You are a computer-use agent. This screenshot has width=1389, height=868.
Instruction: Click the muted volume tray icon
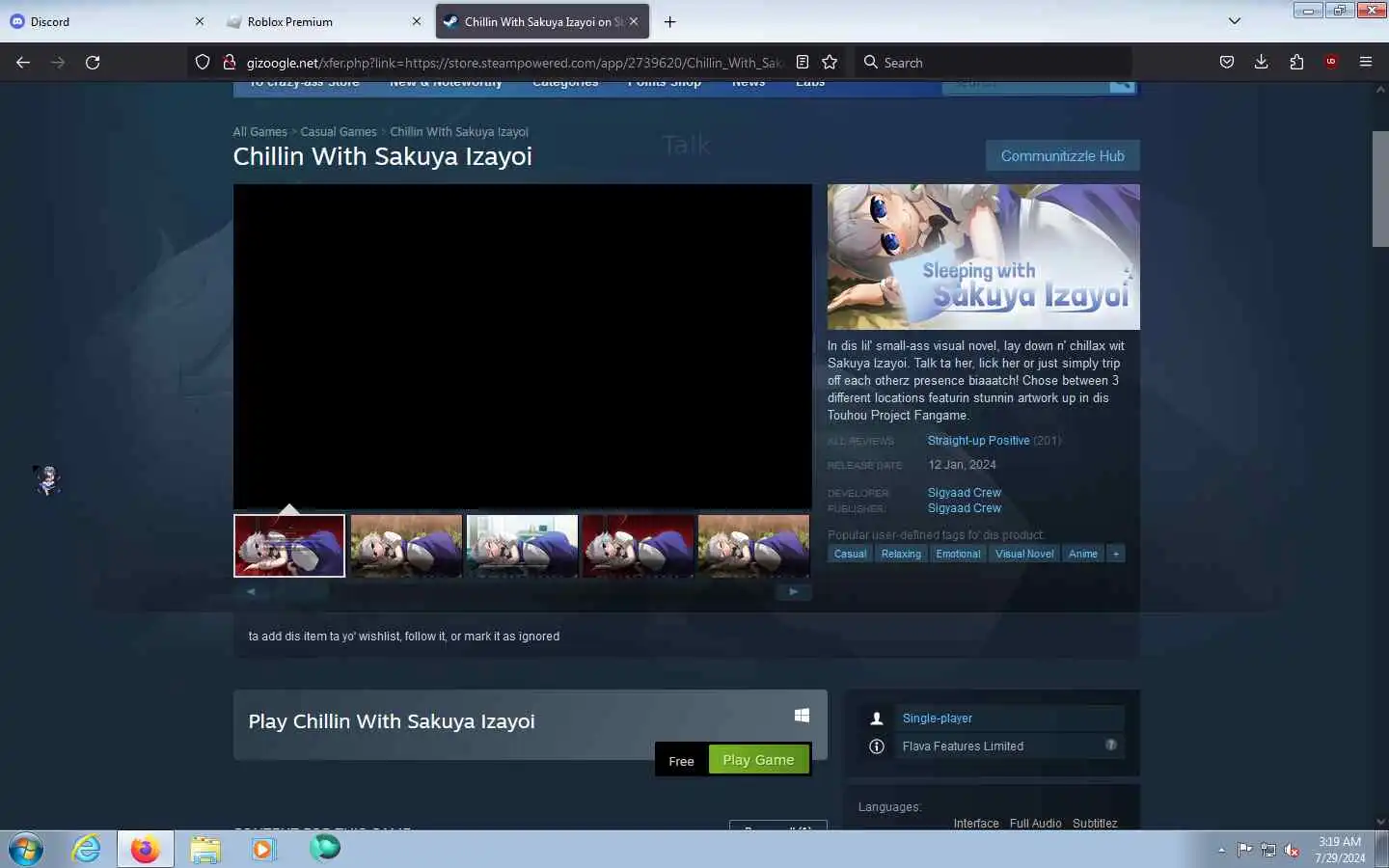tap(1292, 850)
